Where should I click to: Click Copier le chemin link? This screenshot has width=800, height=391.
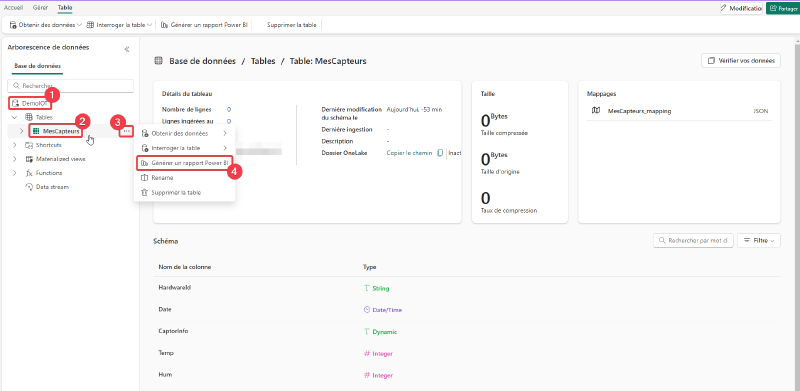[409, 153]
